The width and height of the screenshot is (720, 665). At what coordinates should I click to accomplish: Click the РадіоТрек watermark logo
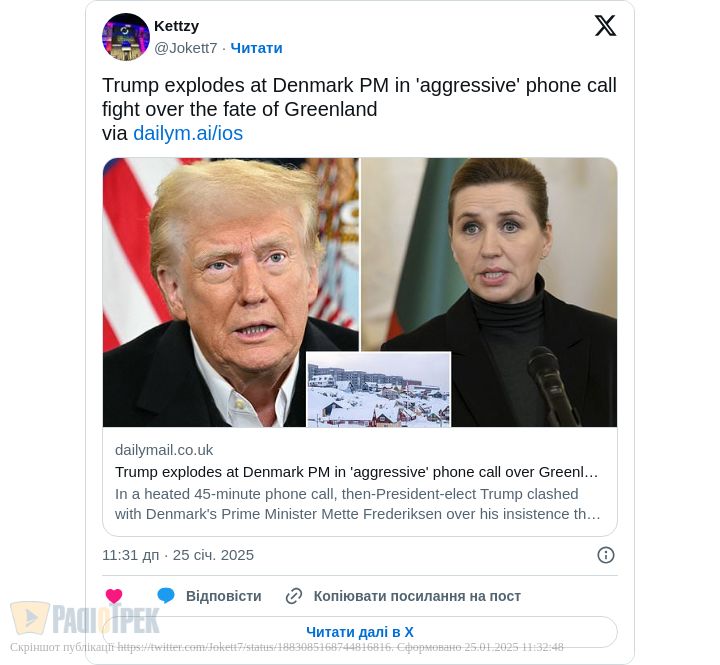click(85, 619)
